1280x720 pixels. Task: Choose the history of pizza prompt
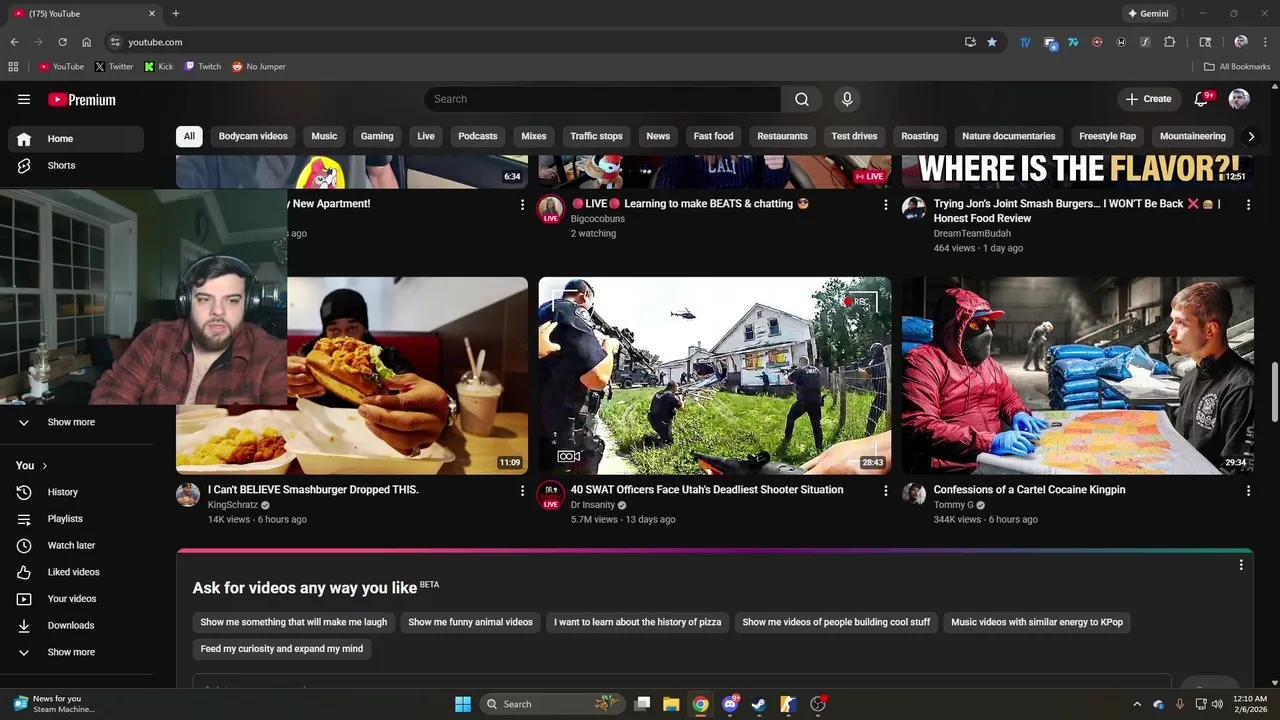[637, 622]
